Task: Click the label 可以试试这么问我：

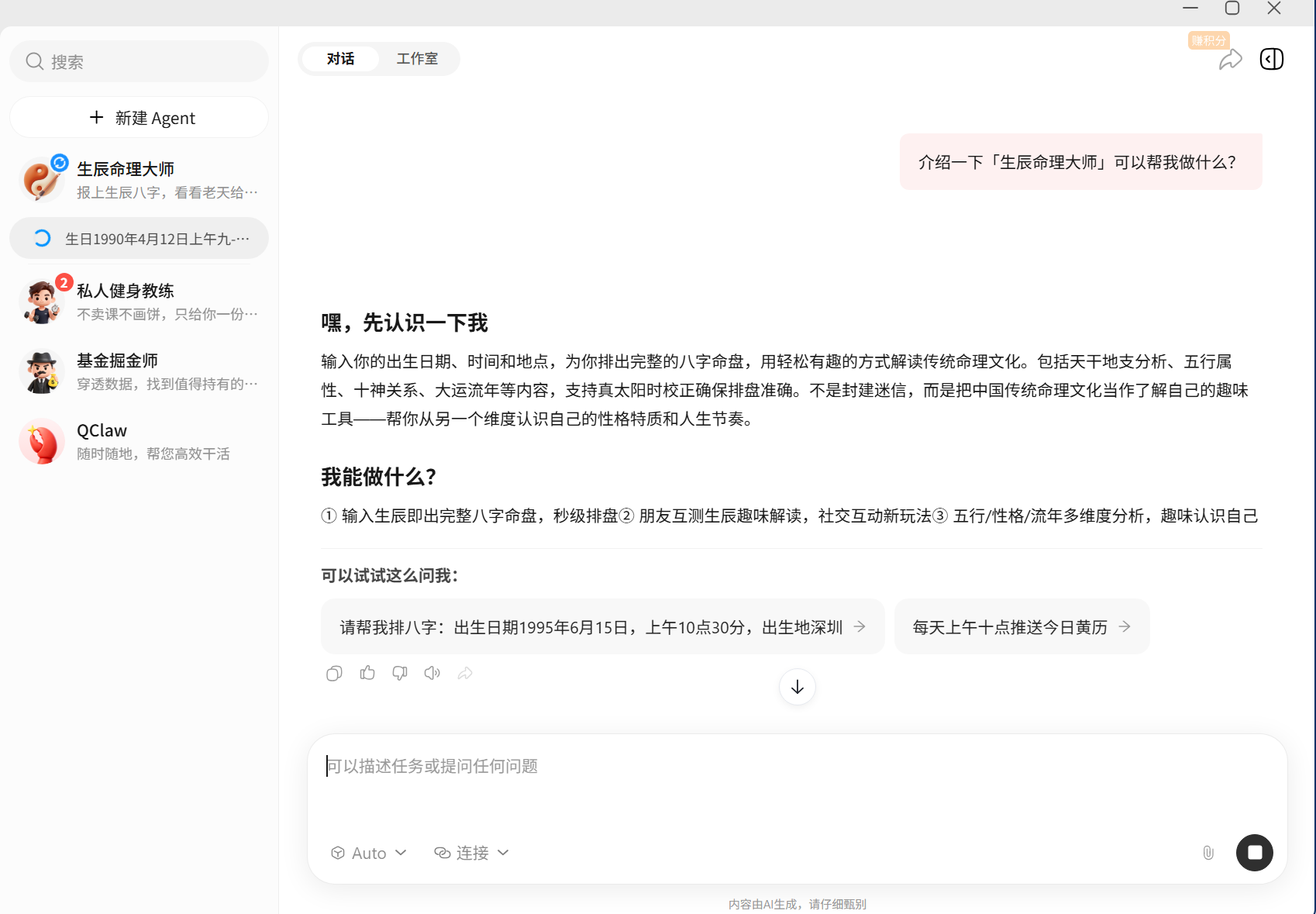Action: pyautogui.click(x=391, y=575)
